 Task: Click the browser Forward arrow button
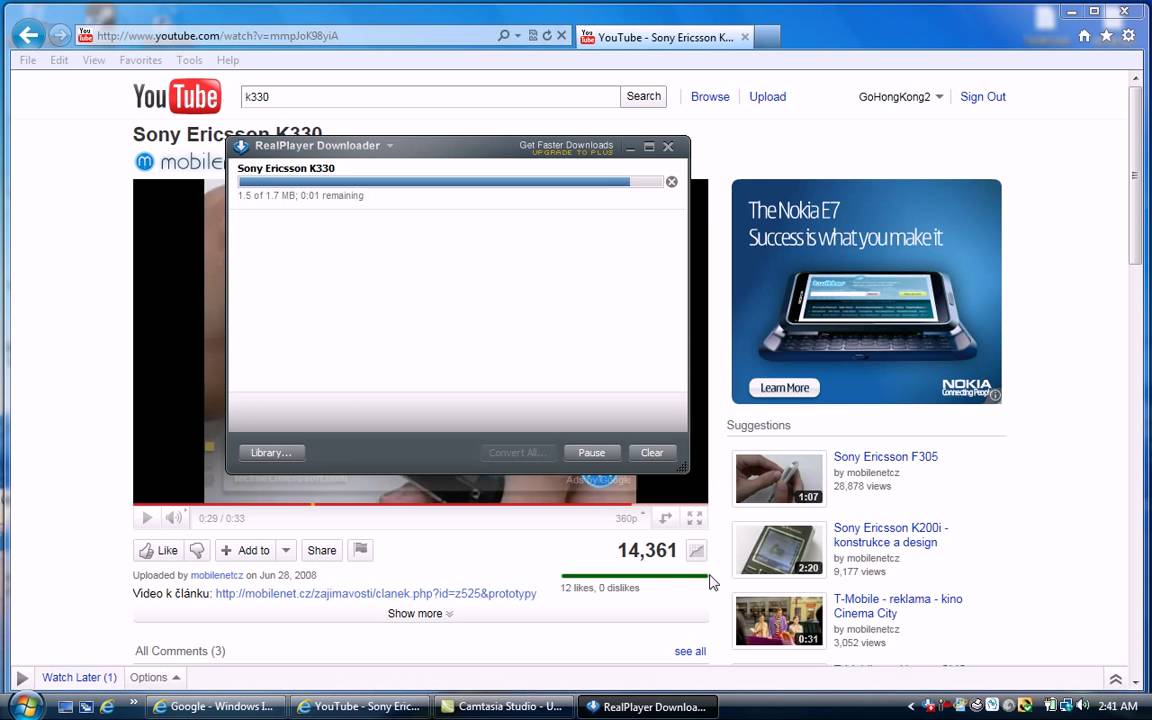(x=60, y=35)
